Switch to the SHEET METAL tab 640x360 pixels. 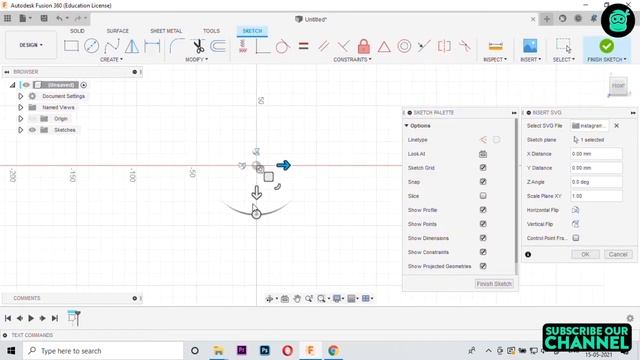166,31
